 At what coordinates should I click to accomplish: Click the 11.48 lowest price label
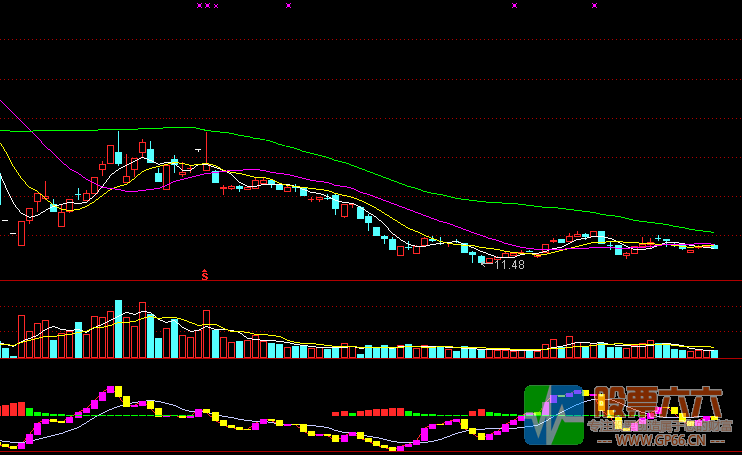(x=509, y=265)
